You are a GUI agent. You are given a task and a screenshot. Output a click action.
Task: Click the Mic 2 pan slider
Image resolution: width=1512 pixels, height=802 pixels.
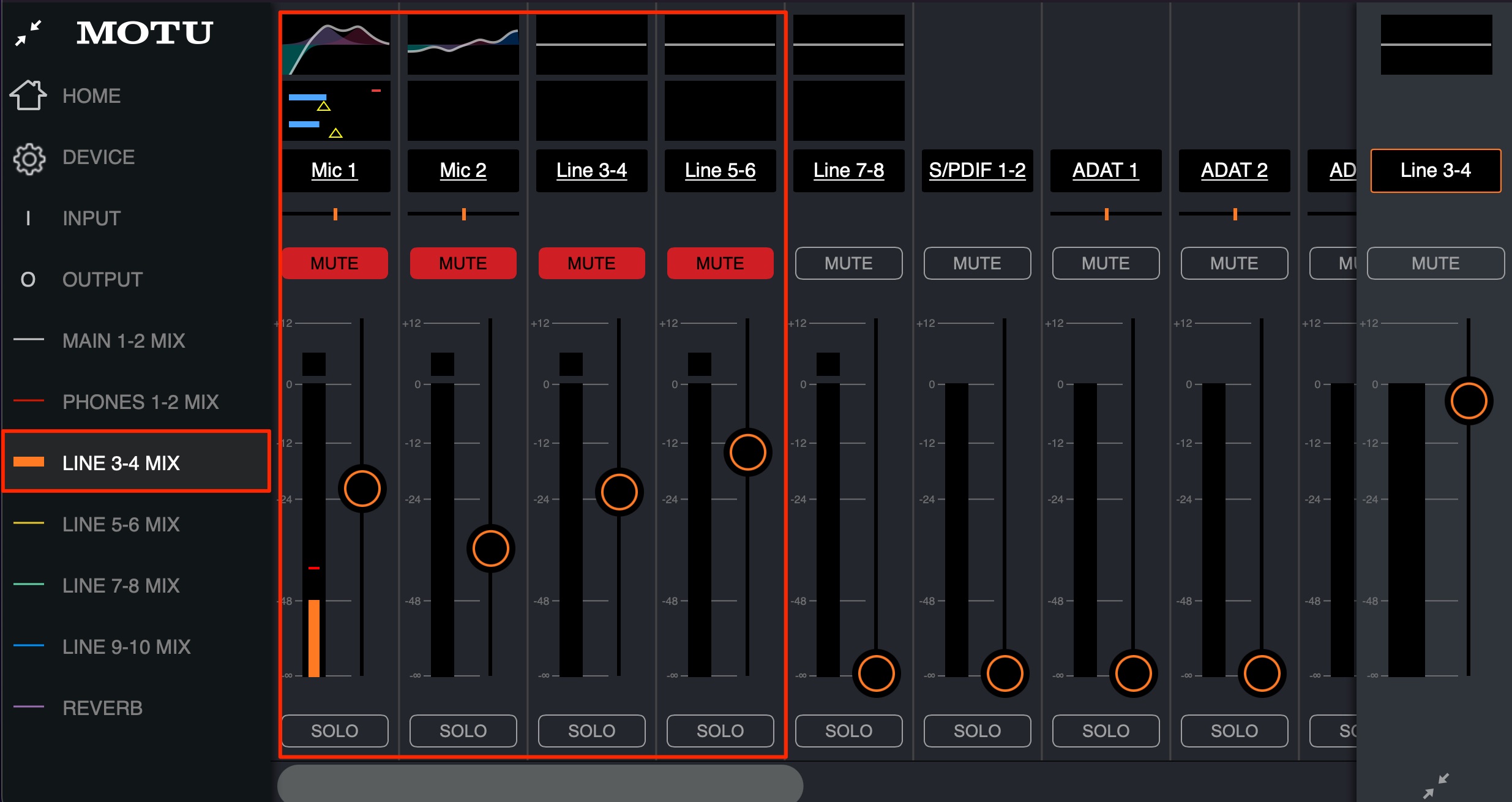[x=463, y=214]
